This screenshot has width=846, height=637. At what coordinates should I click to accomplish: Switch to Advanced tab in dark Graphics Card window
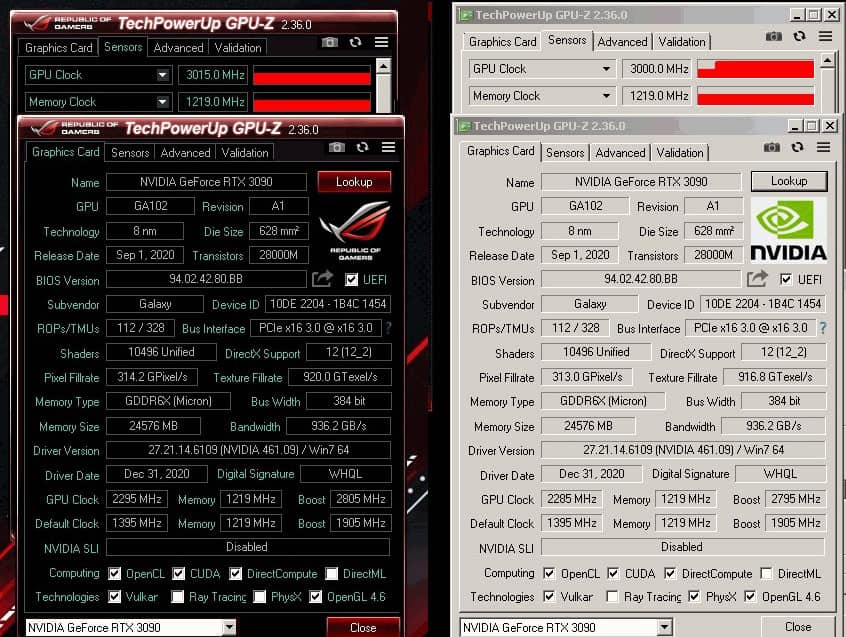coord(185,153)
